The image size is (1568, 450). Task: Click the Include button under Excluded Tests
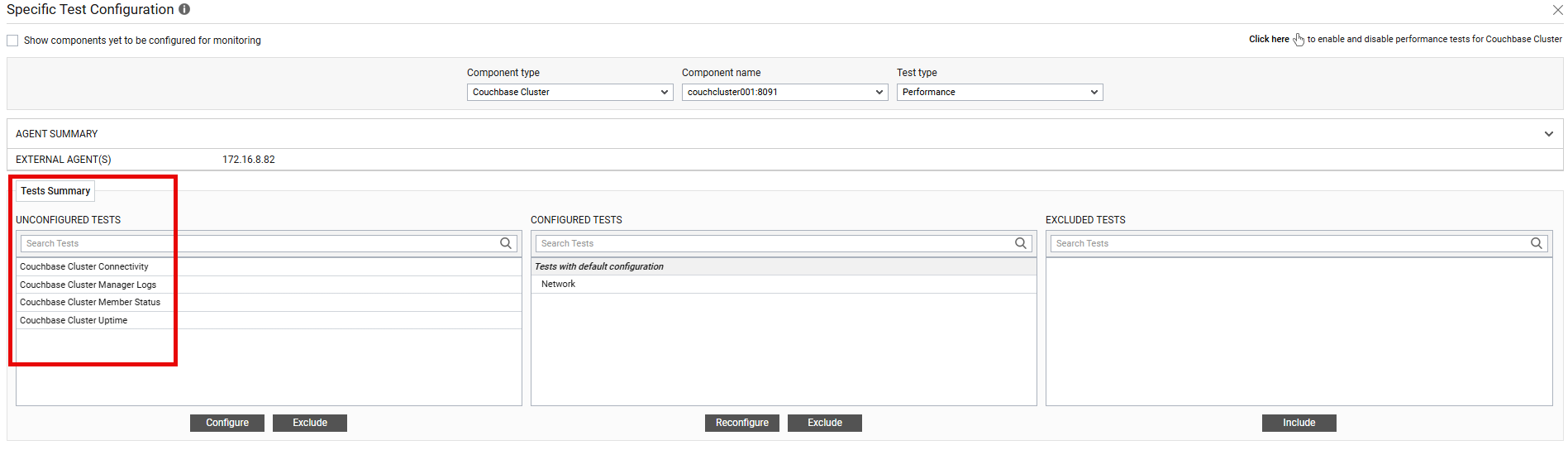1299,423
